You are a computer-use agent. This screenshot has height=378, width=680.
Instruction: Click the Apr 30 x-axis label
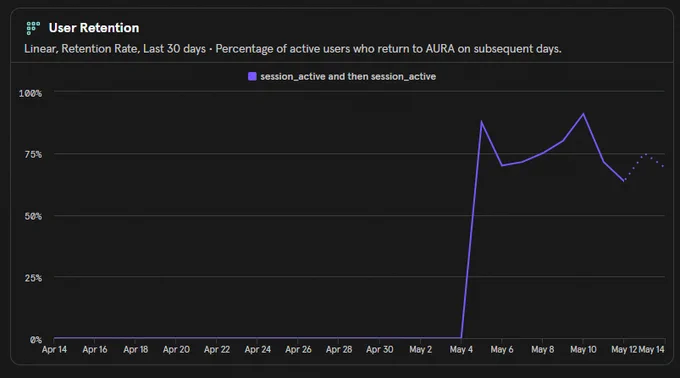[x=379, y=349]
